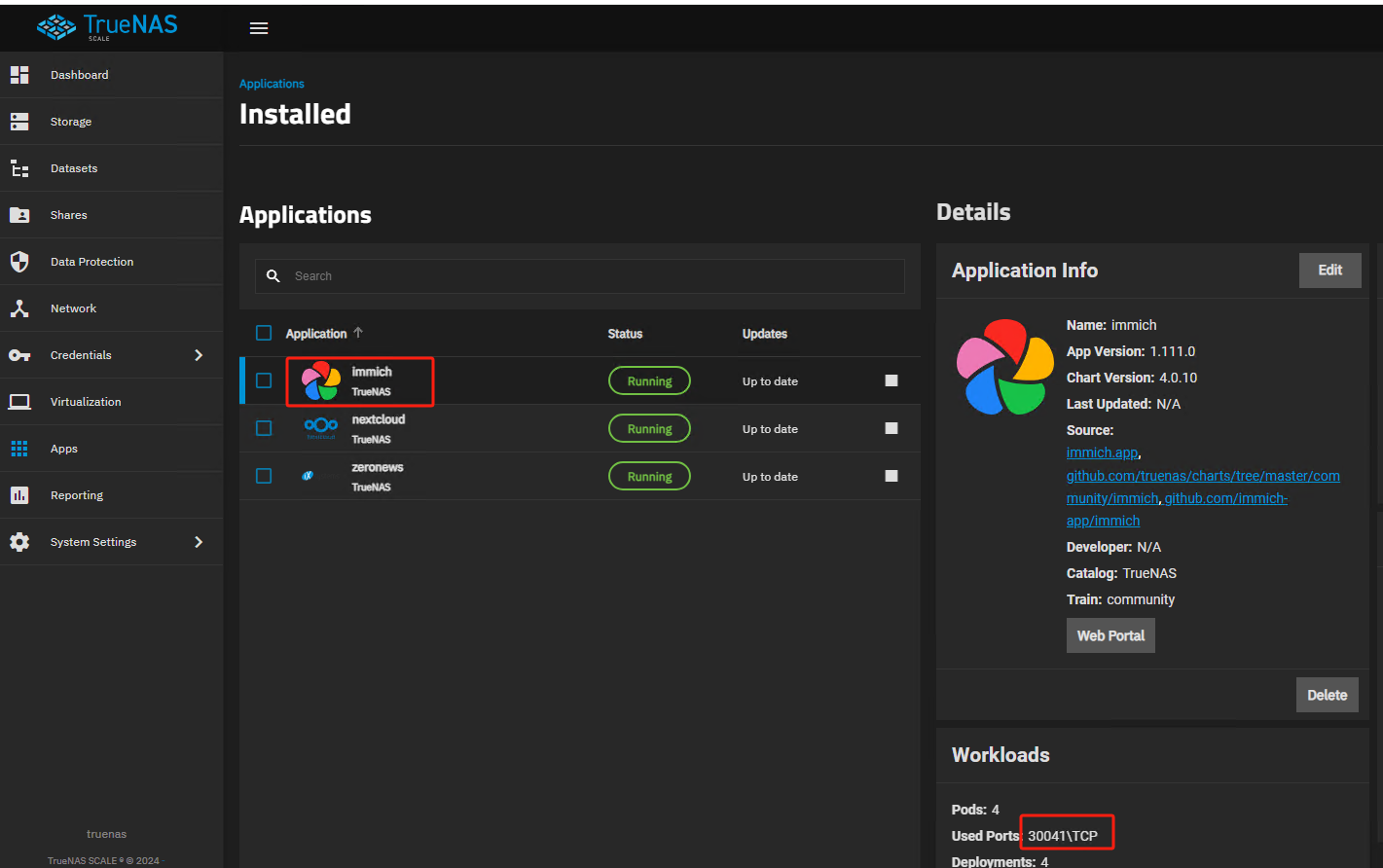
Task: Select the zeronews application name
Action: coord(378,467)
